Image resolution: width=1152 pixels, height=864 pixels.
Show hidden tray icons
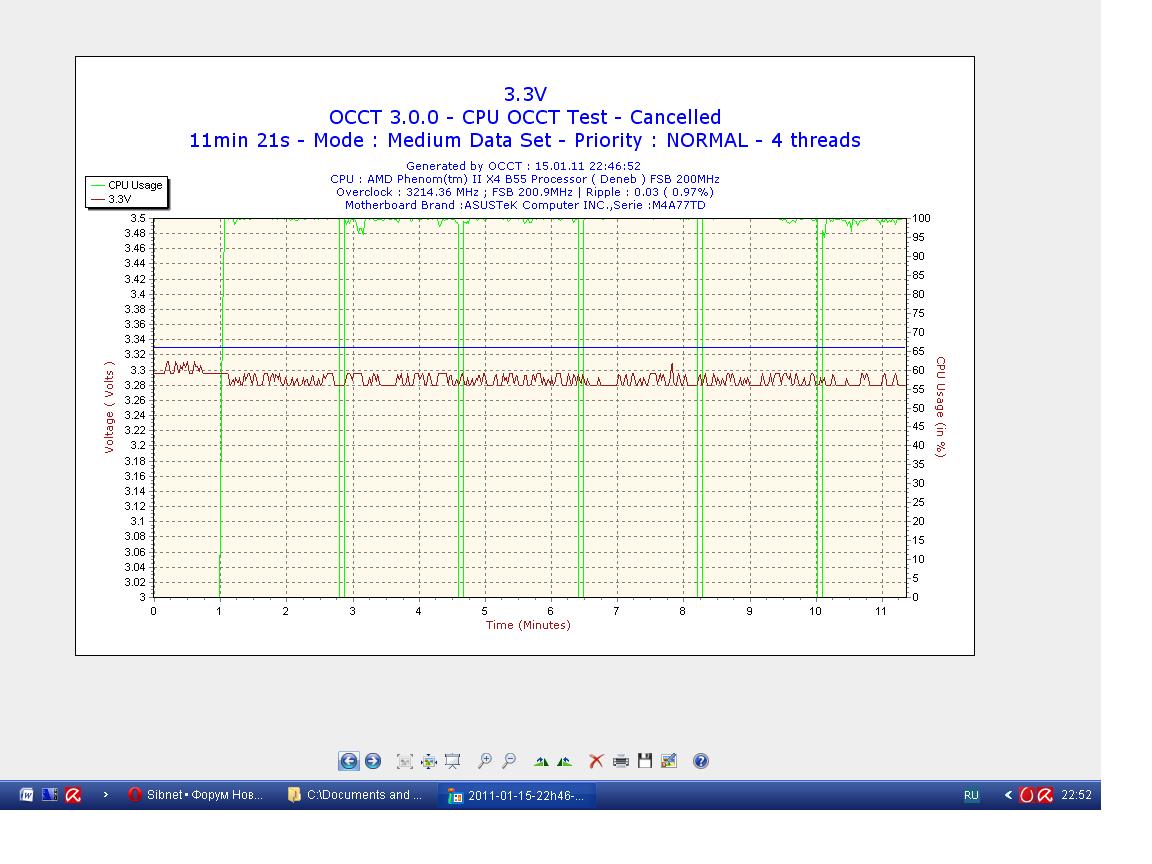point(1008,795)
